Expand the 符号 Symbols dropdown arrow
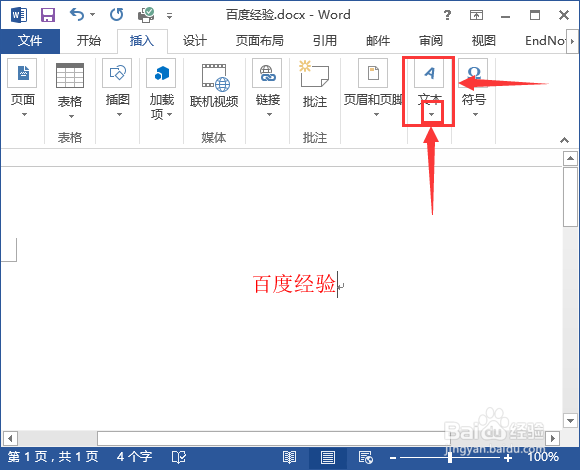The image size is (580, 470). point(475,115)
